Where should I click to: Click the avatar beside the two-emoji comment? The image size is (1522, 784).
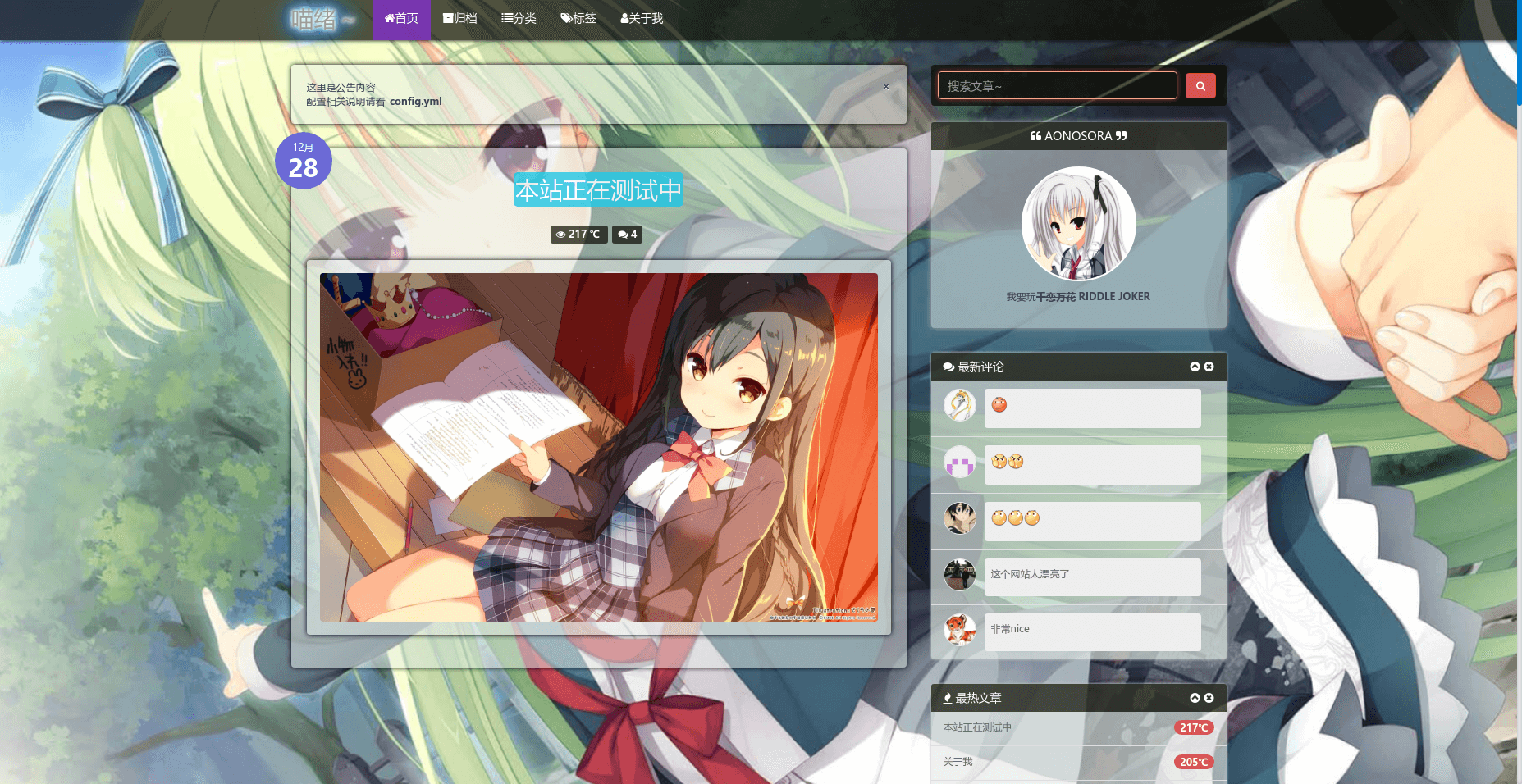959,462
